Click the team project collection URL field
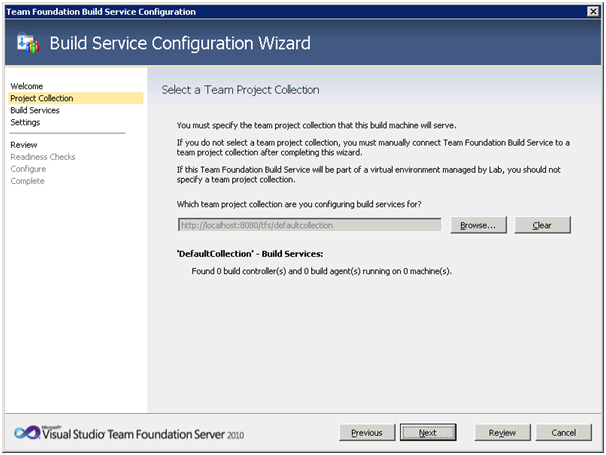606x455 pixels. tap(310, 225)
